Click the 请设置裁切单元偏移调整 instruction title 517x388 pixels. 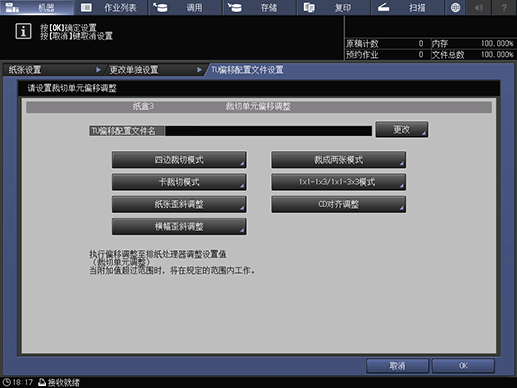[72, 88]
